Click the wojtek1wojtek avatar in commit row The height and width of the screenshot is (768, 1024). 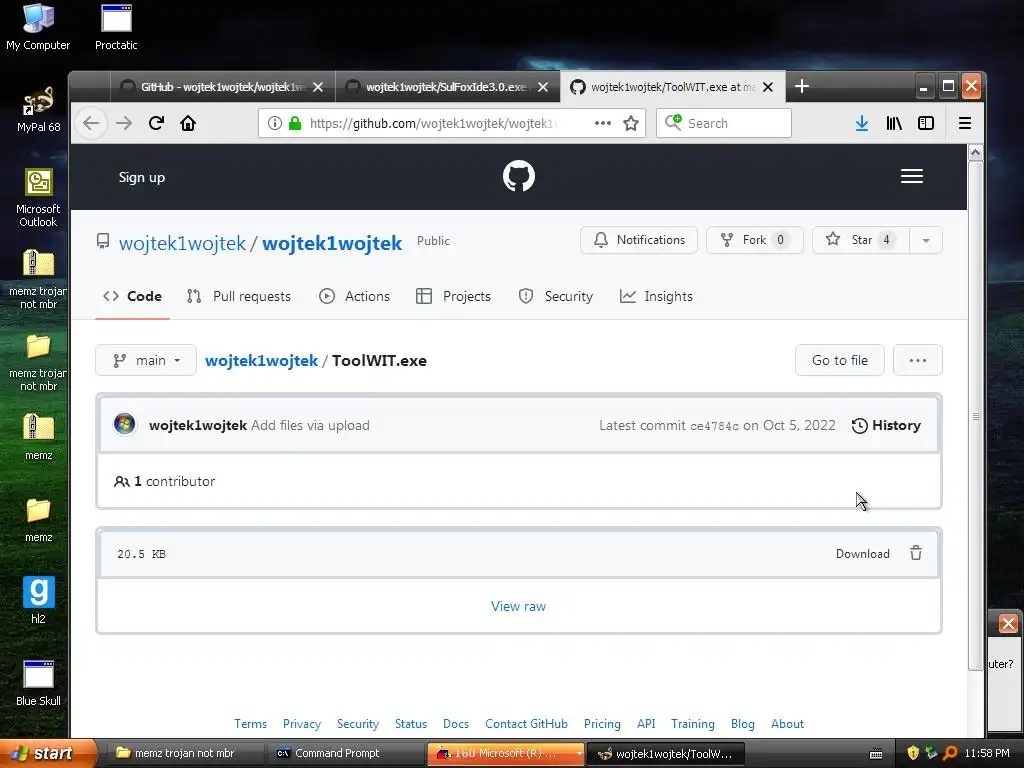[125, 424]
